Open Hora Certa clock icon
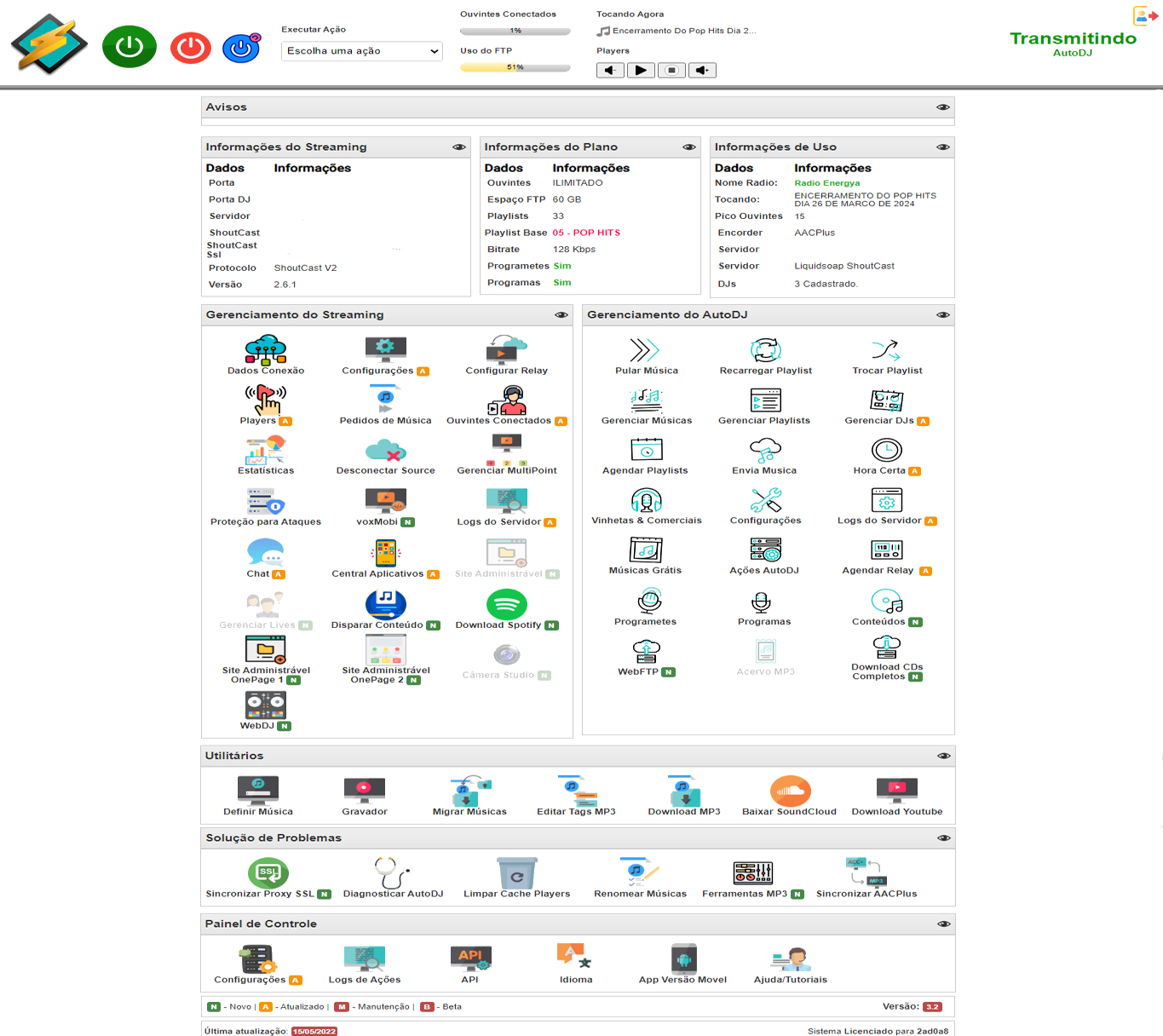The image size is (1163, 1036). pyautogui.click(x=887, y=450)
